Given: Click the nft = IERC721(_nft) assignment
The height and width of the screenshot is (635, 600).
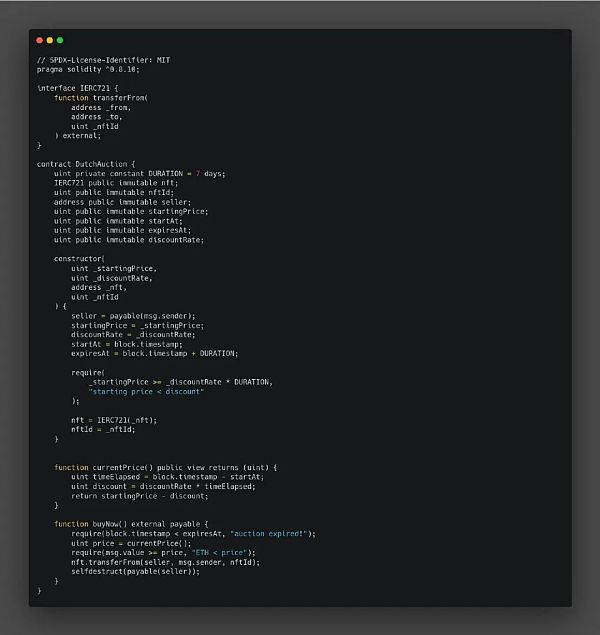Looking at the screenshot, I should point(114,419).
